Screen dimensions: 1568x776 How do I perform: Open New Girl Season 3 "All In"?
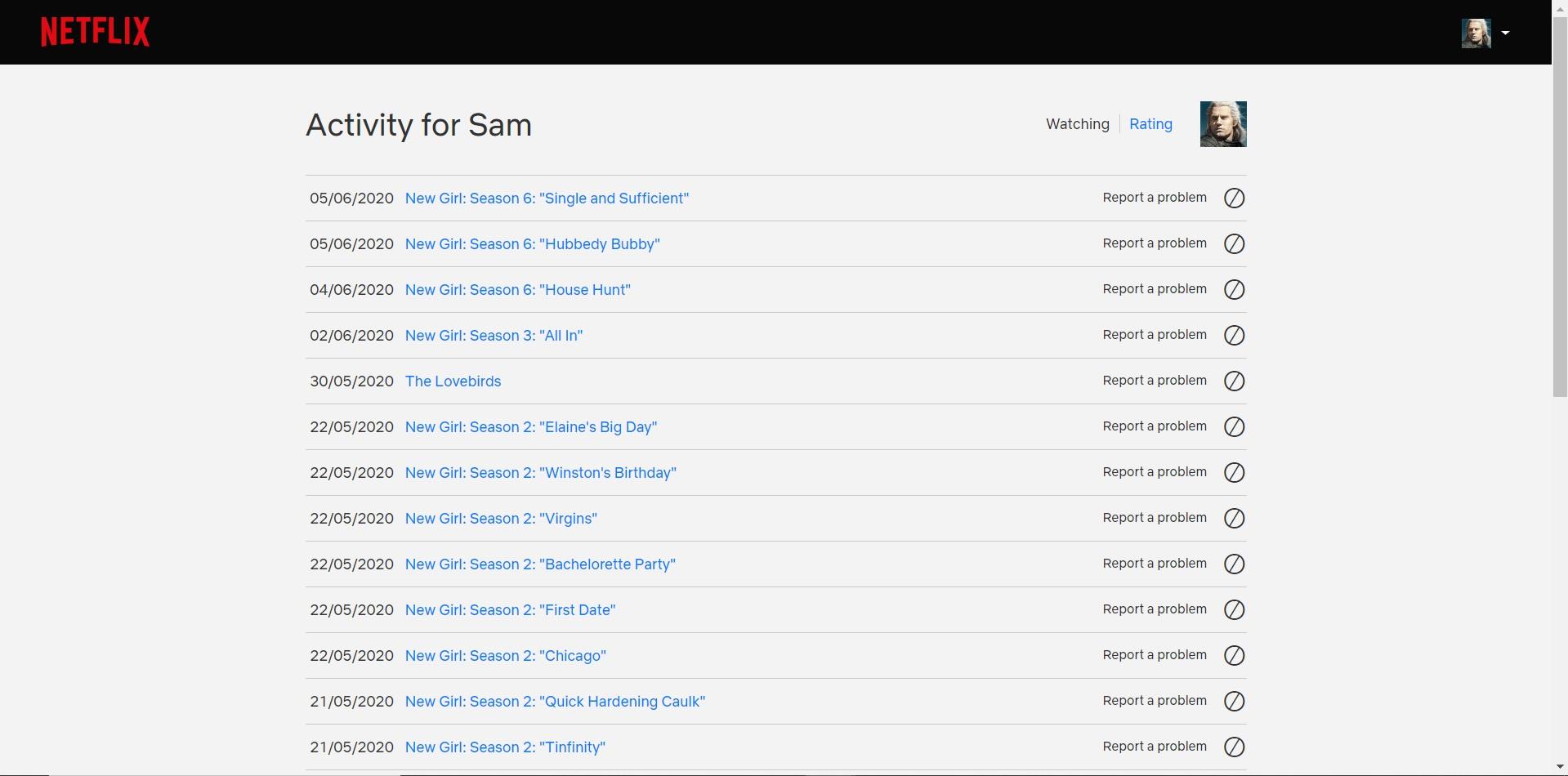click(x=494, y=336)
